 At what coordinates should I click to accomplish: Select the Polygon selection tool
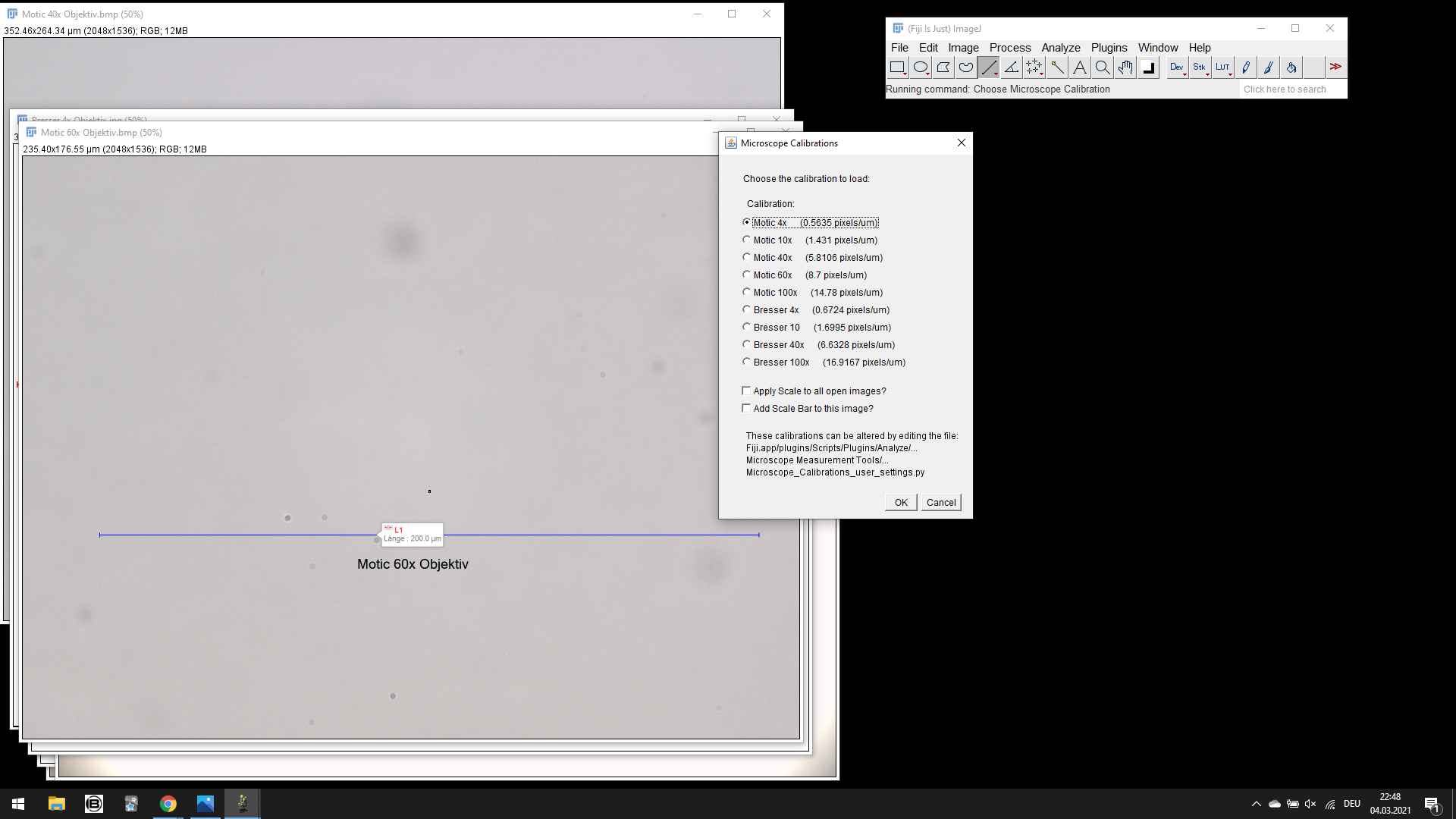pos(943,67)
